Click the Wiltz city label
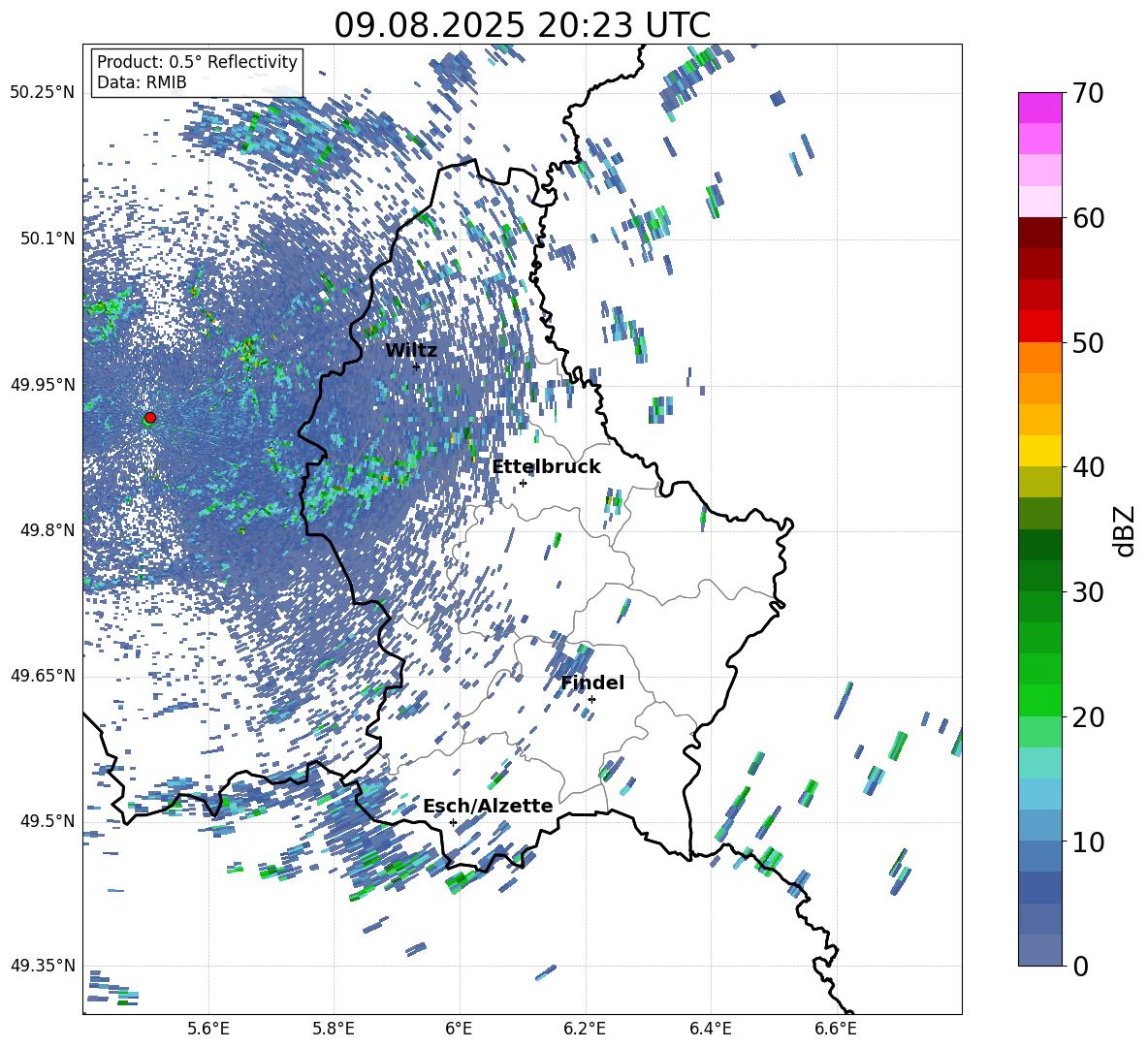Image resolution: width=1148 pixels, height=1048 pixels. coord(411,351)
